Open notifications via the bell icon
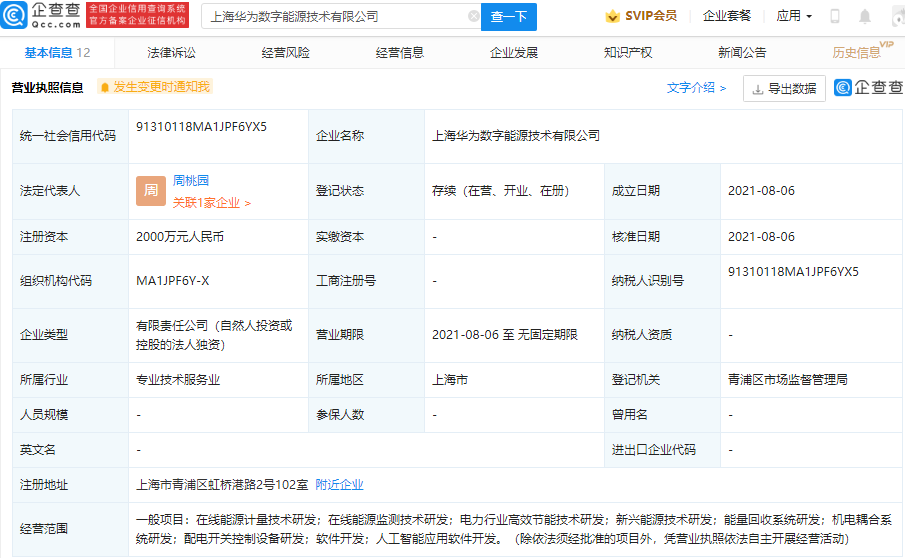905x558 pixels. pos(865,17)
